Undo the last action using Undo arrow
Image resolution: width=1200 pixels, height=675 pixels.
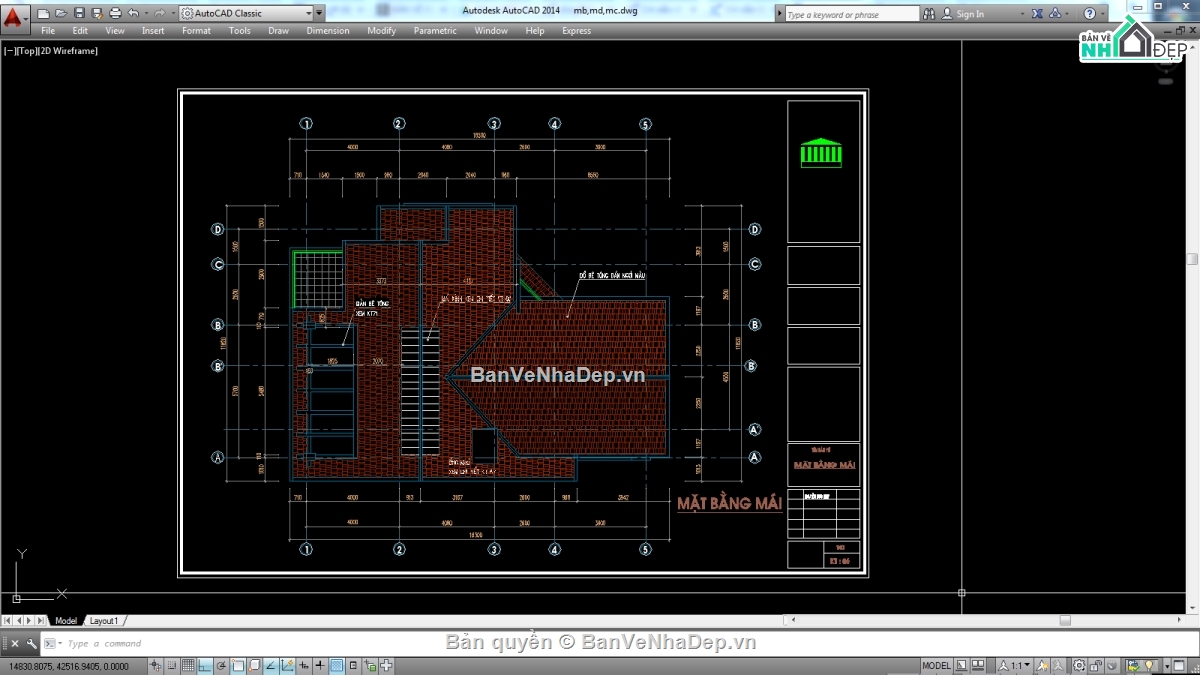[133, 13]
